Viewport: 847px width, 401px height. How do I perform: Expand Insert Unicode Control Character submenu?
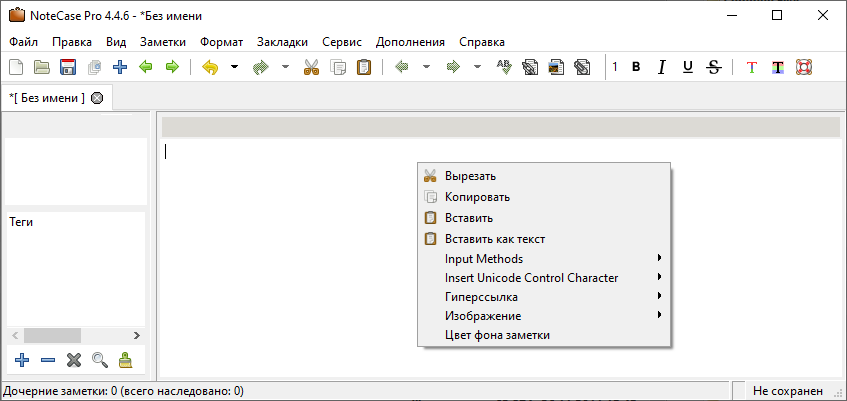click(544, 278)
